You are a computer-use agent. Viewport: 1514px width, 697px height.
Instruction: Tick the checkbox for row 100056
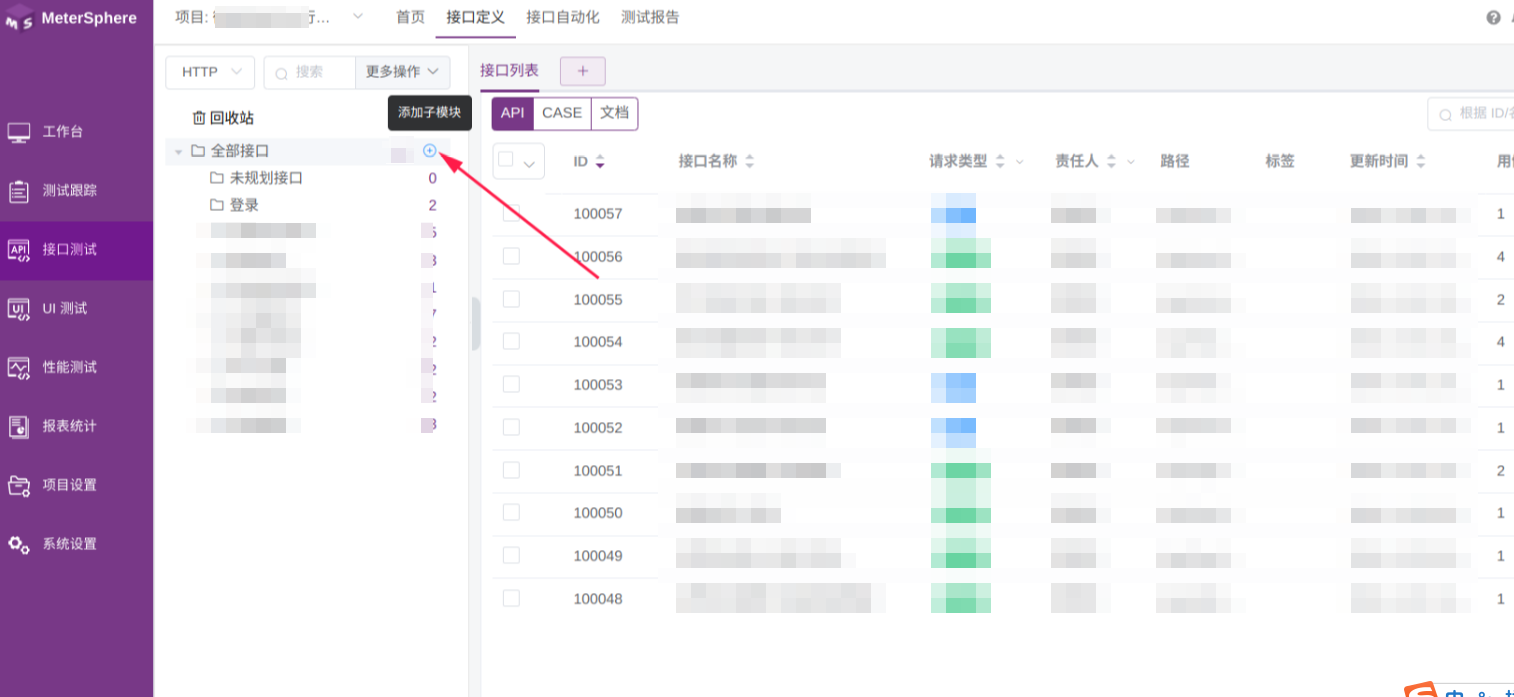(511, 256)
